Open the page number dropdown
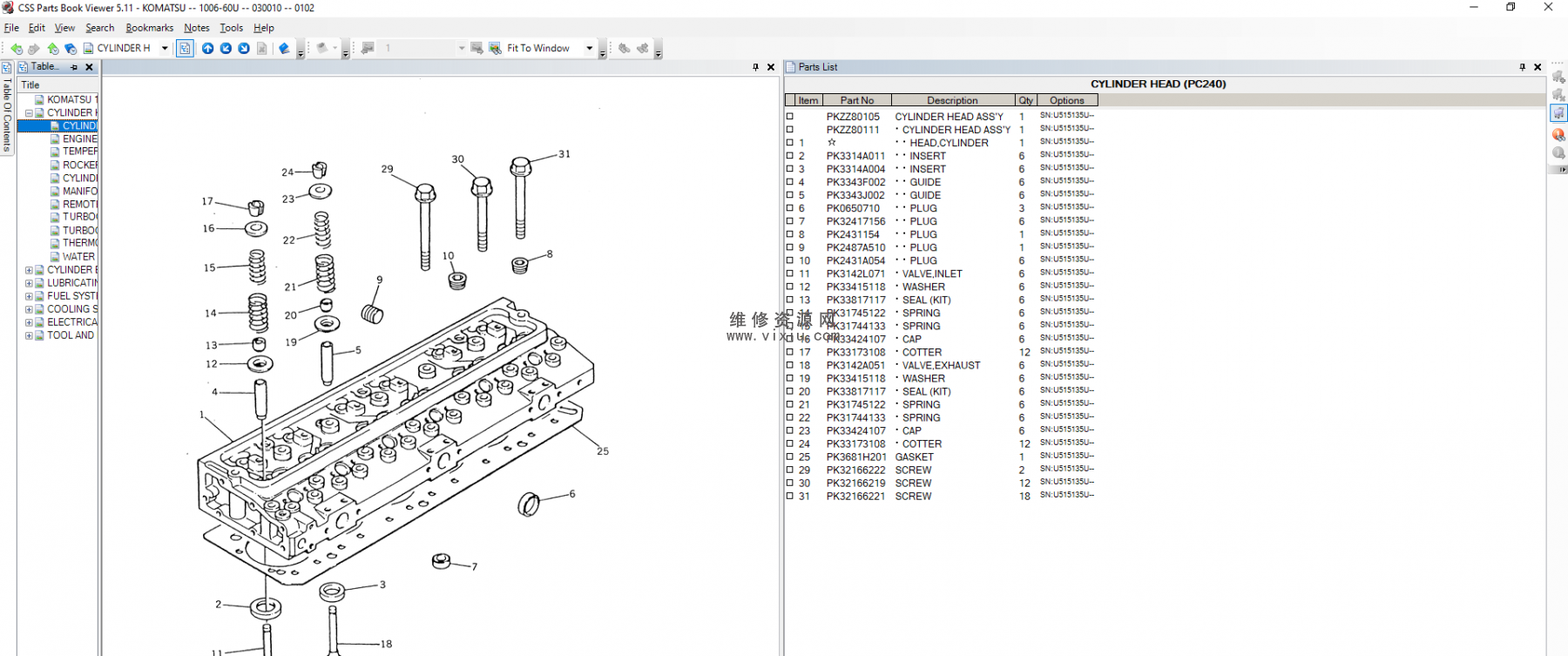 tap(462, 49)
